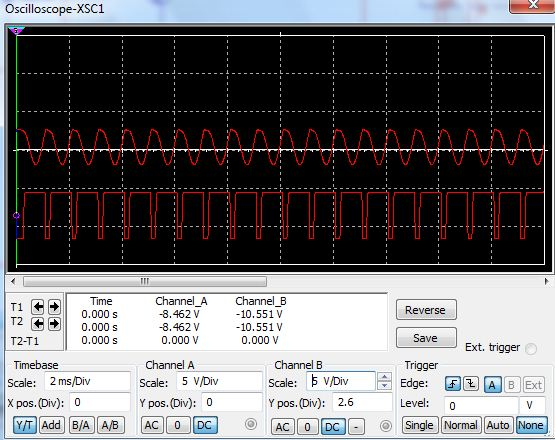Click the Channel A Scale field 5 V/Div
Screen dimensions: 555x440
click(219, 381)
